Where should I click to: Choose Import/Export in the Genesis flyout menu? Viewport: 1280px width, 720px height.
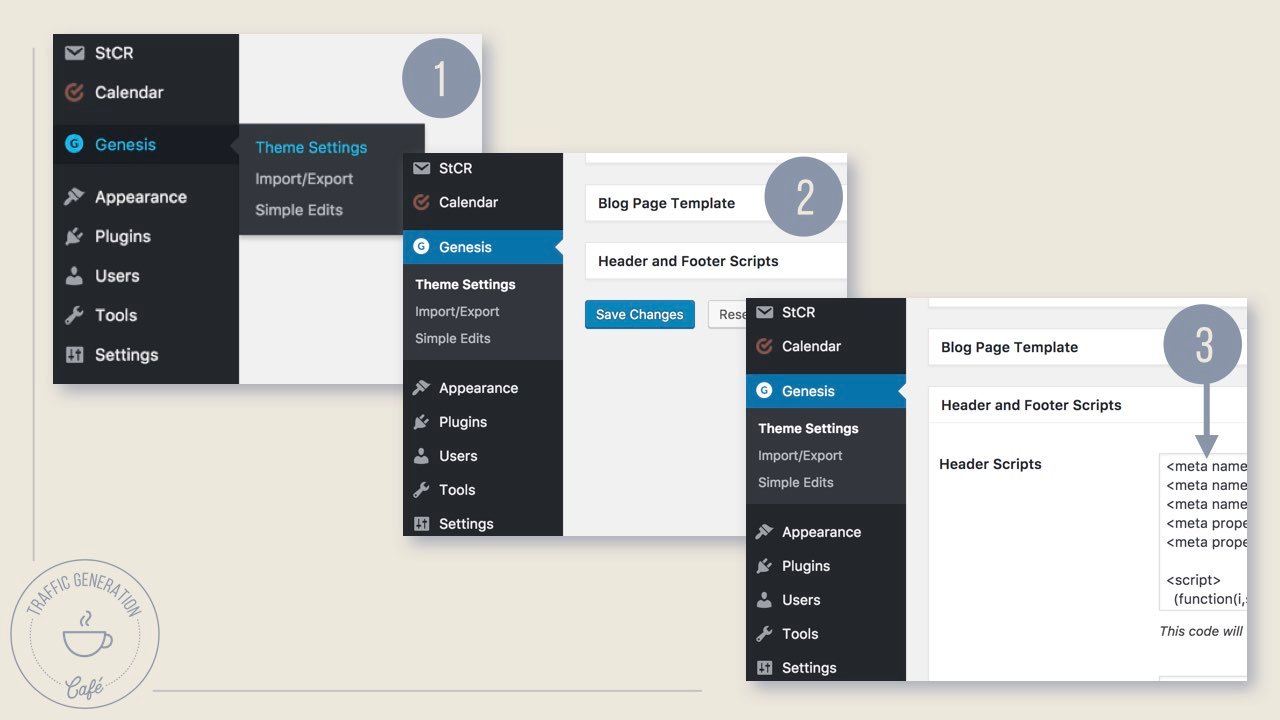pyautogui.click(x=304, y=179)
